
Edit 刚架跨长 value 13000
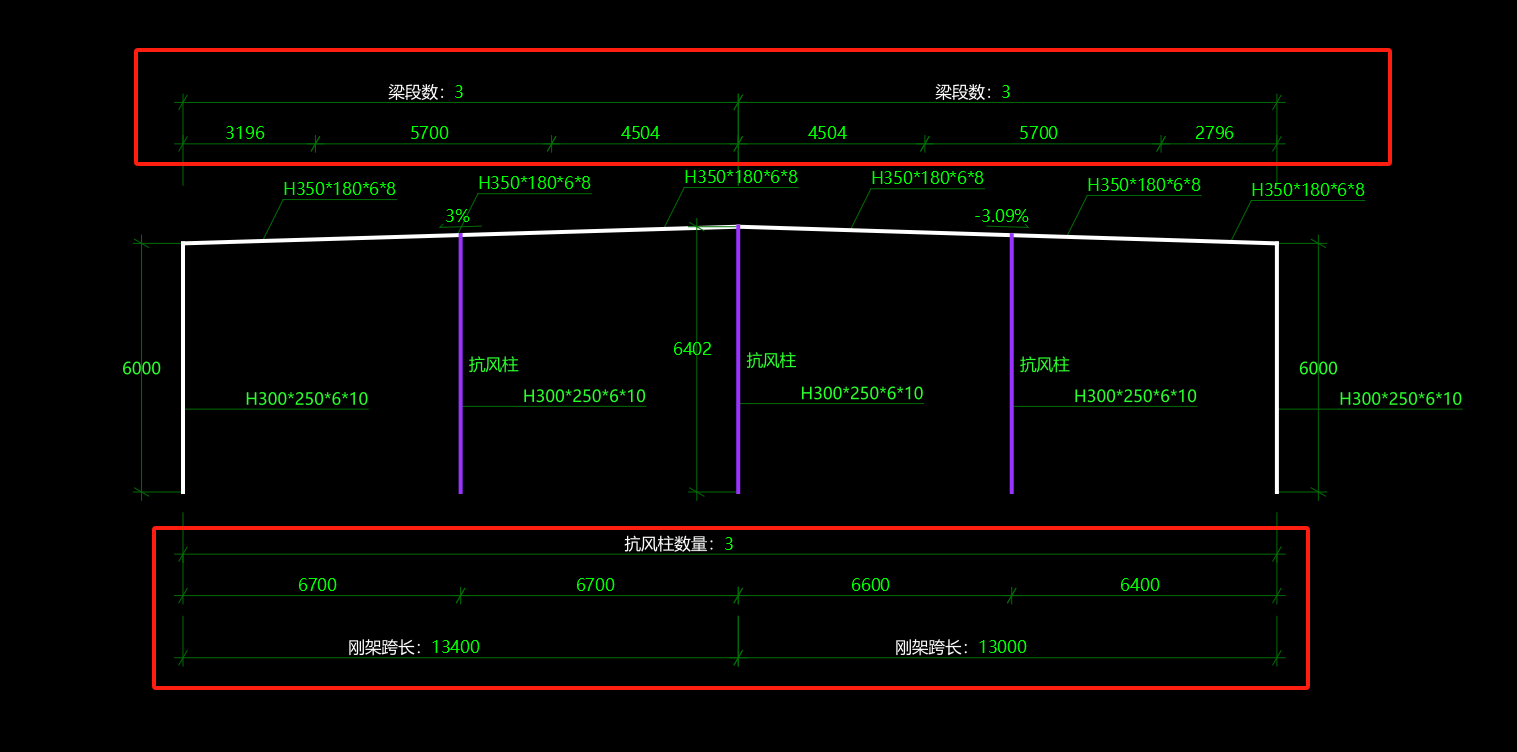1002,647
